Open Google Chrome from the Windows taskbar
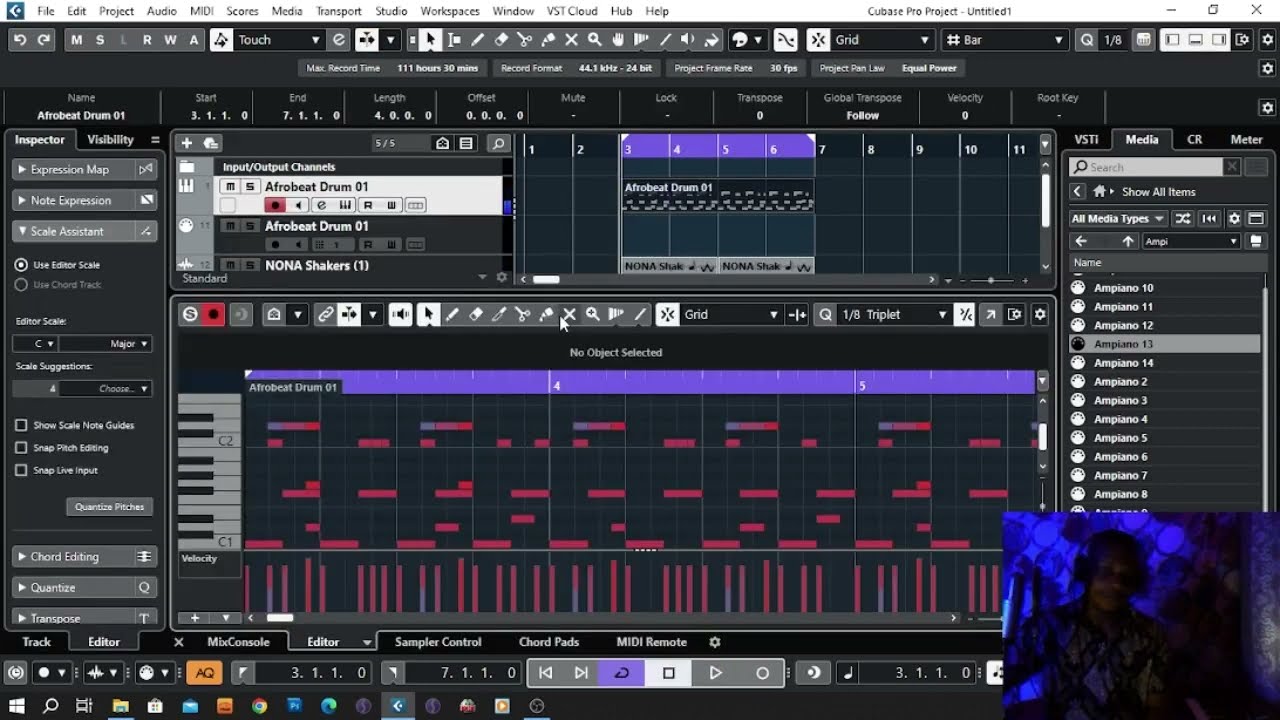The height and width of the screenshot is (720, 1280). pyautogui.click(x=259, y=706)
